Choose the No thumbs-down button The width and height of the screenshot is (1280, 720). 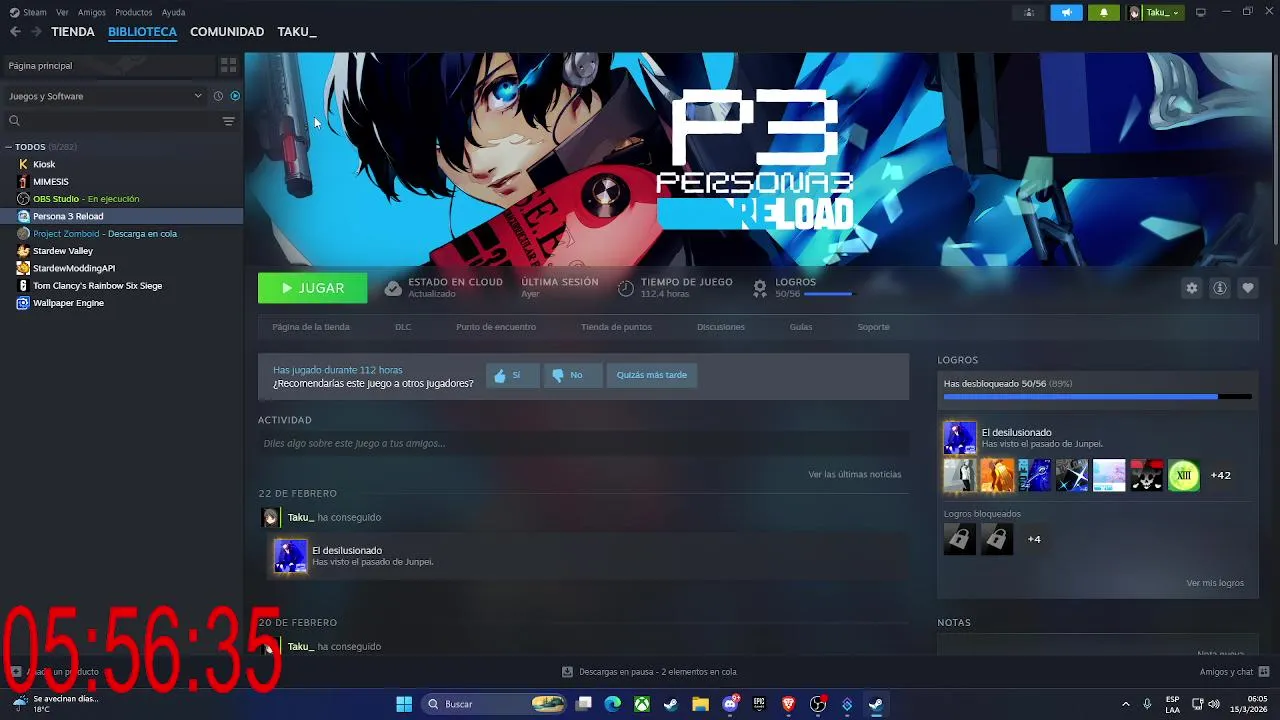click(x=574, y=375)
